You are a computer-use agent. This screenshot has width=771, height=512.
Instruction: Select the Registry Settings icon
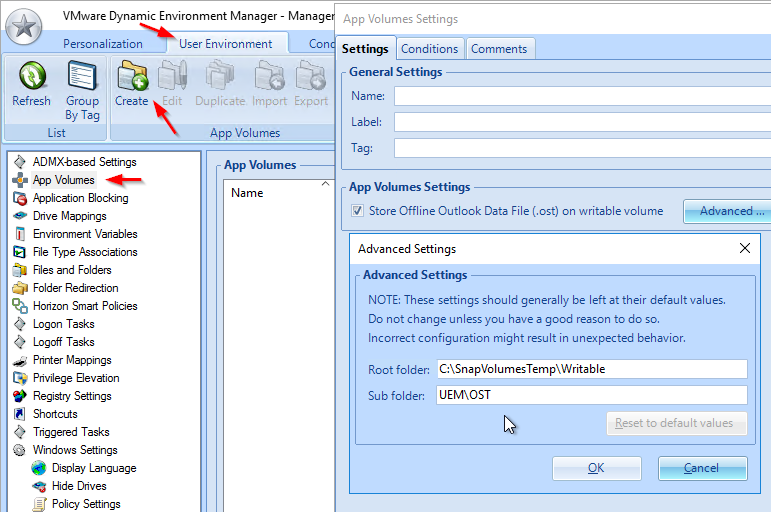click(20, 396)
